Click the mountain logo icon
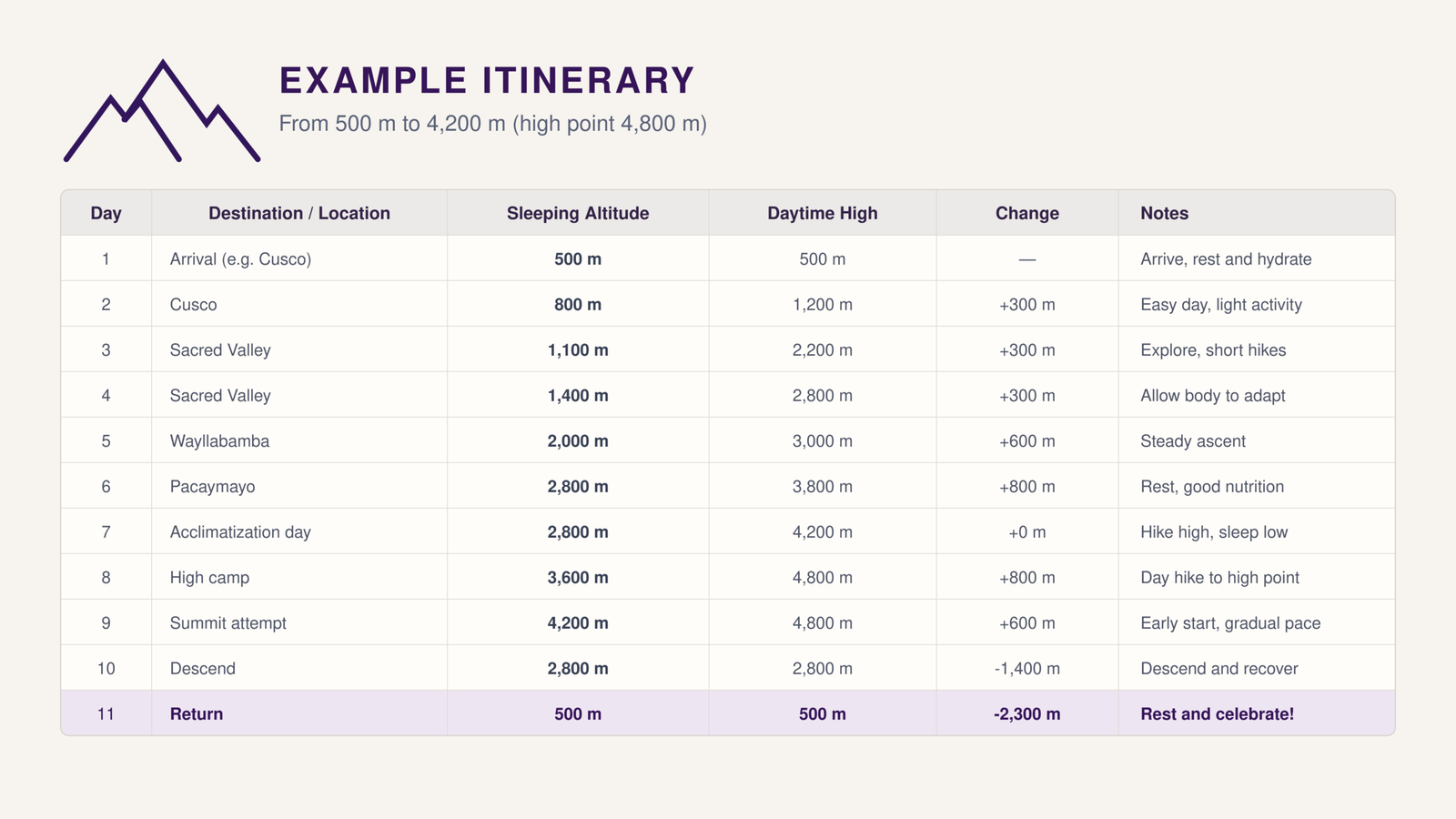This screenshot has width=1456, height=819. [162, 111]
